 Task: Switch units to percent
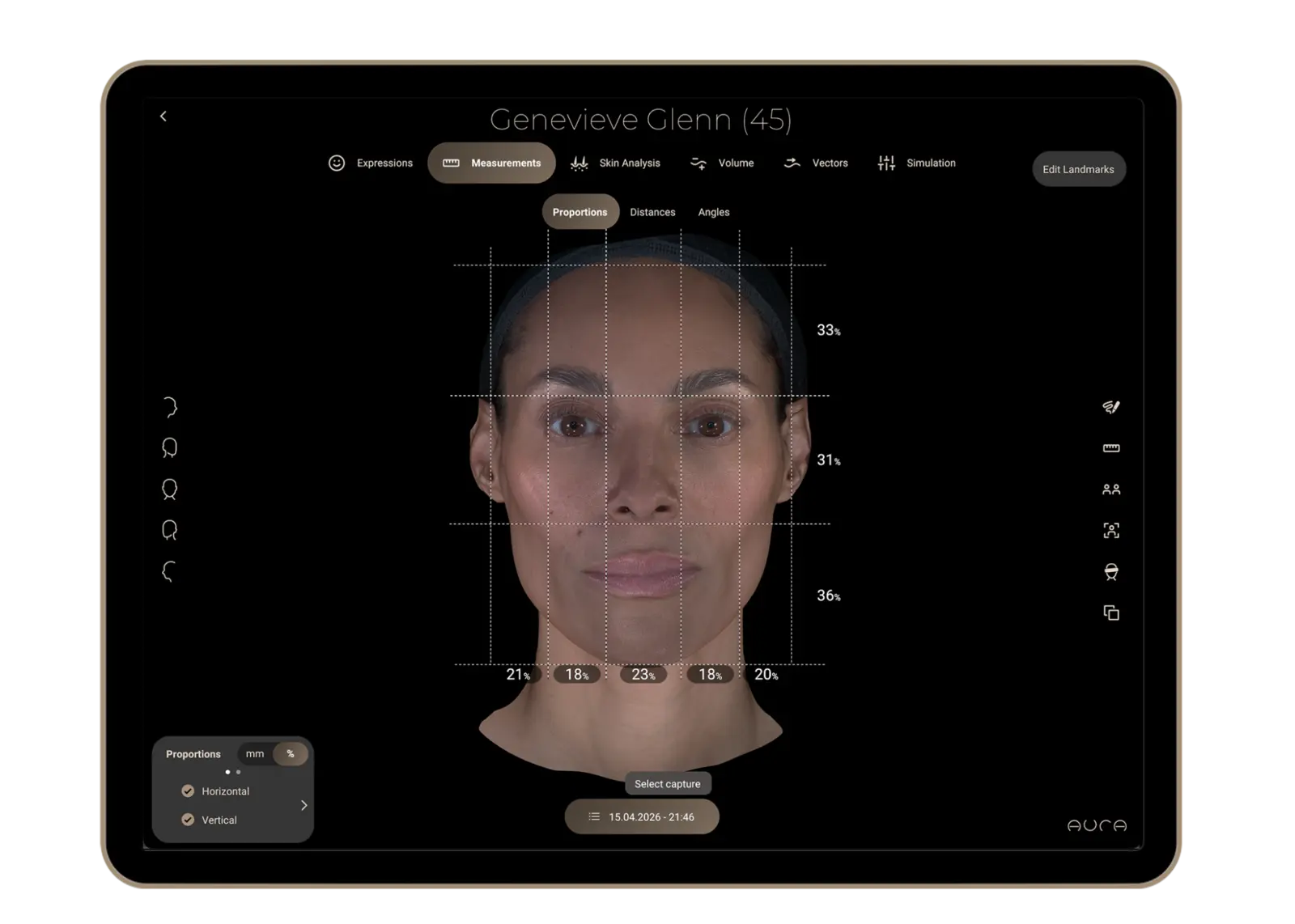click(291, 753)
